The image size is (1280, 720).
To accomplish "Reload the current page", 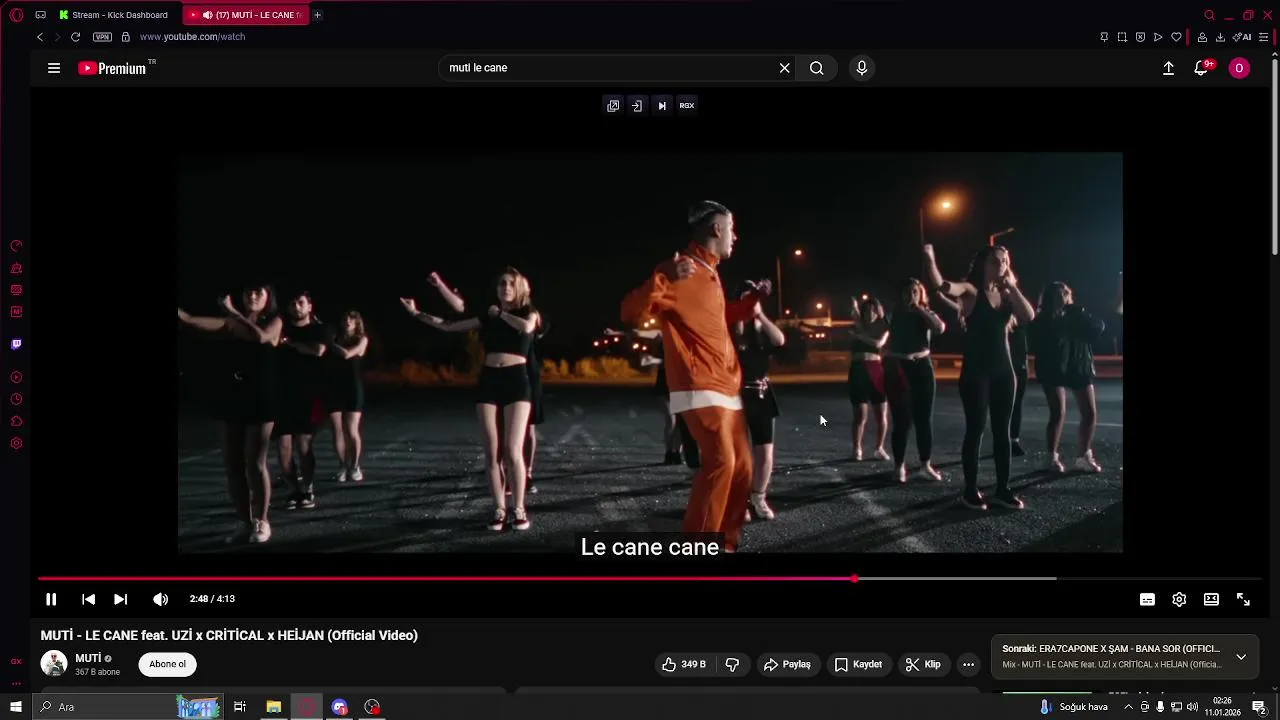I will [x=75, y=37].
